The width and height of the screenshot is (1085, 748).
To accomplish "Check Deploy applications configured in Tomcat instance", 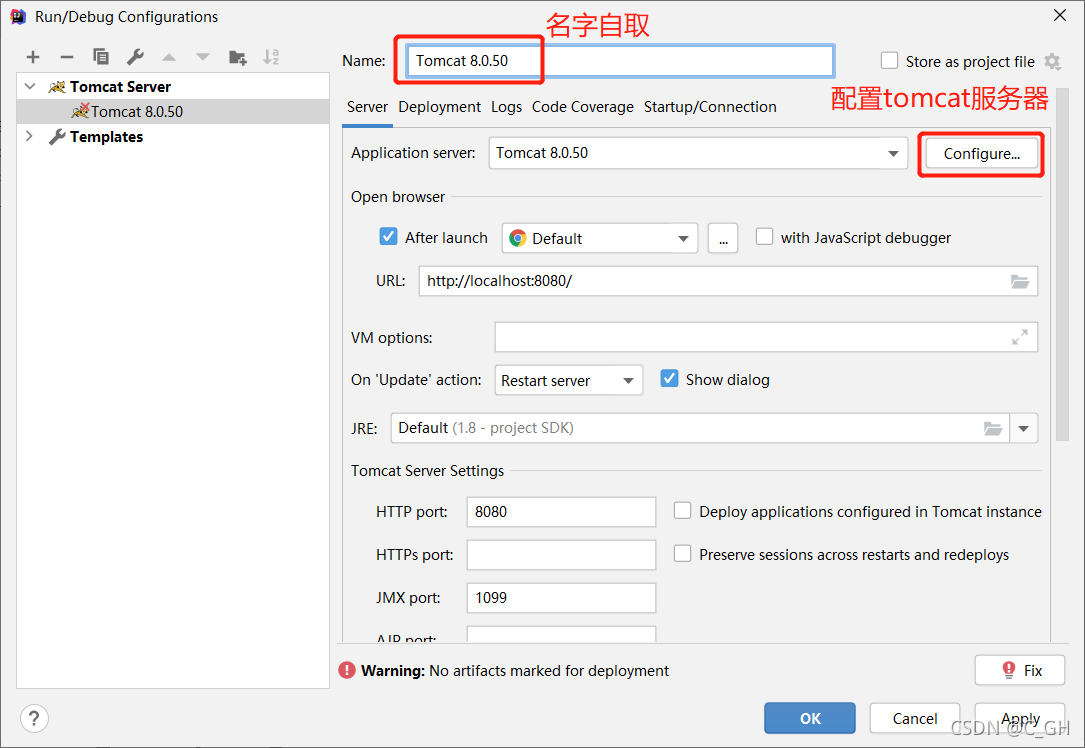I will click(x=682, y=511).
